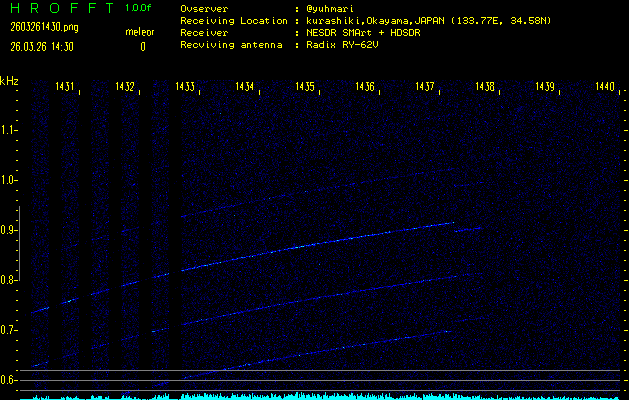Click the meteor count label
629x400 pixels.
point(140,33)
